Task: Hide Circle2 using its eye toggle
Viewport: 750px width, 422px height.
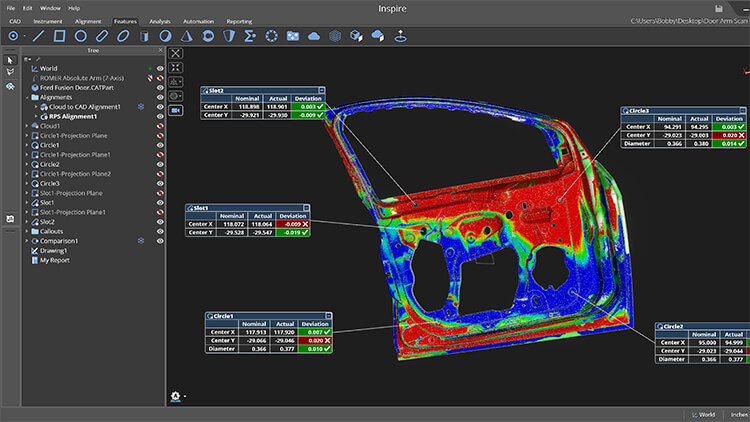Action: (160, 164)
